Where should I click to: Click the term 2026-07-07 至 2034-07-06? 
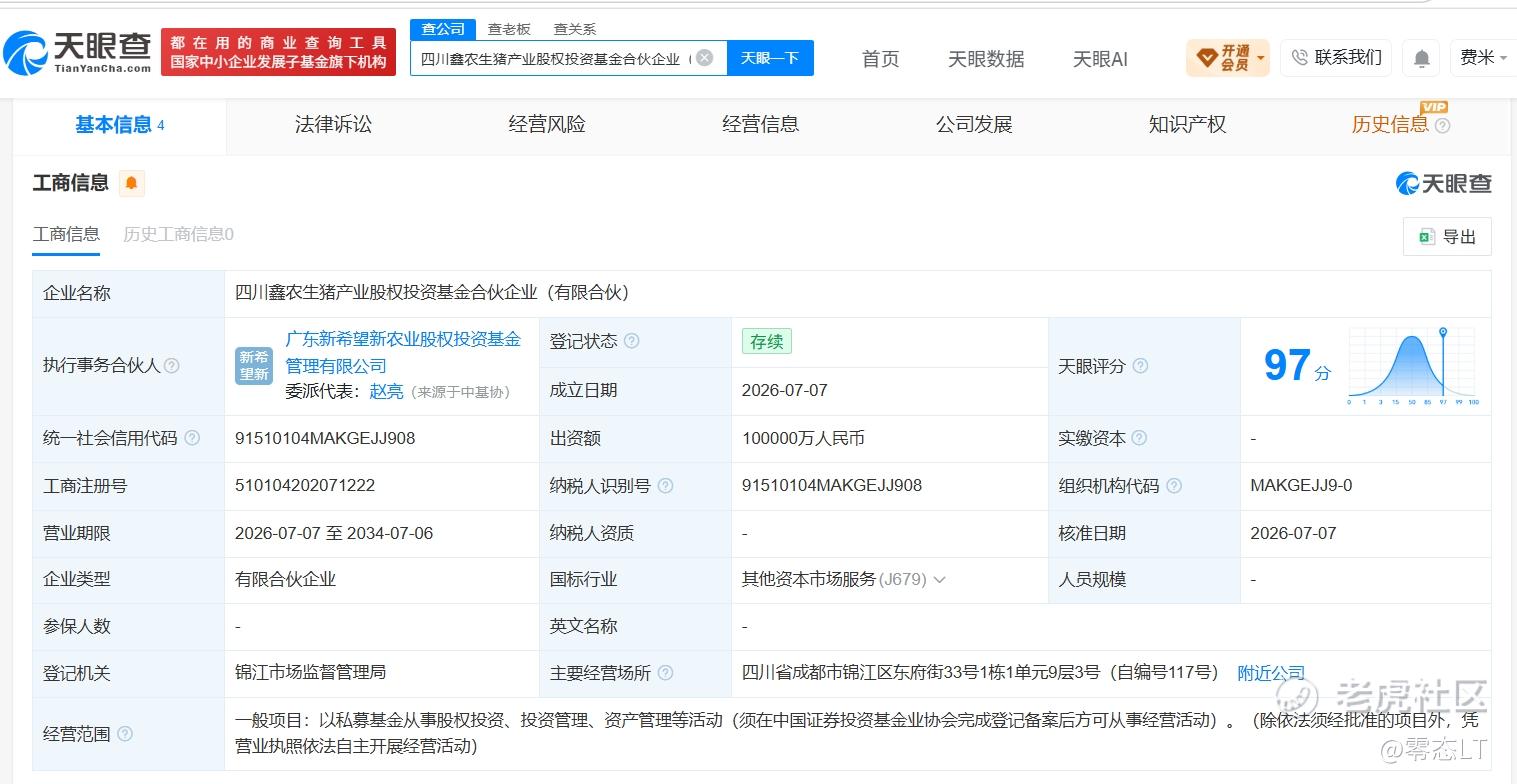coord(334,534)
